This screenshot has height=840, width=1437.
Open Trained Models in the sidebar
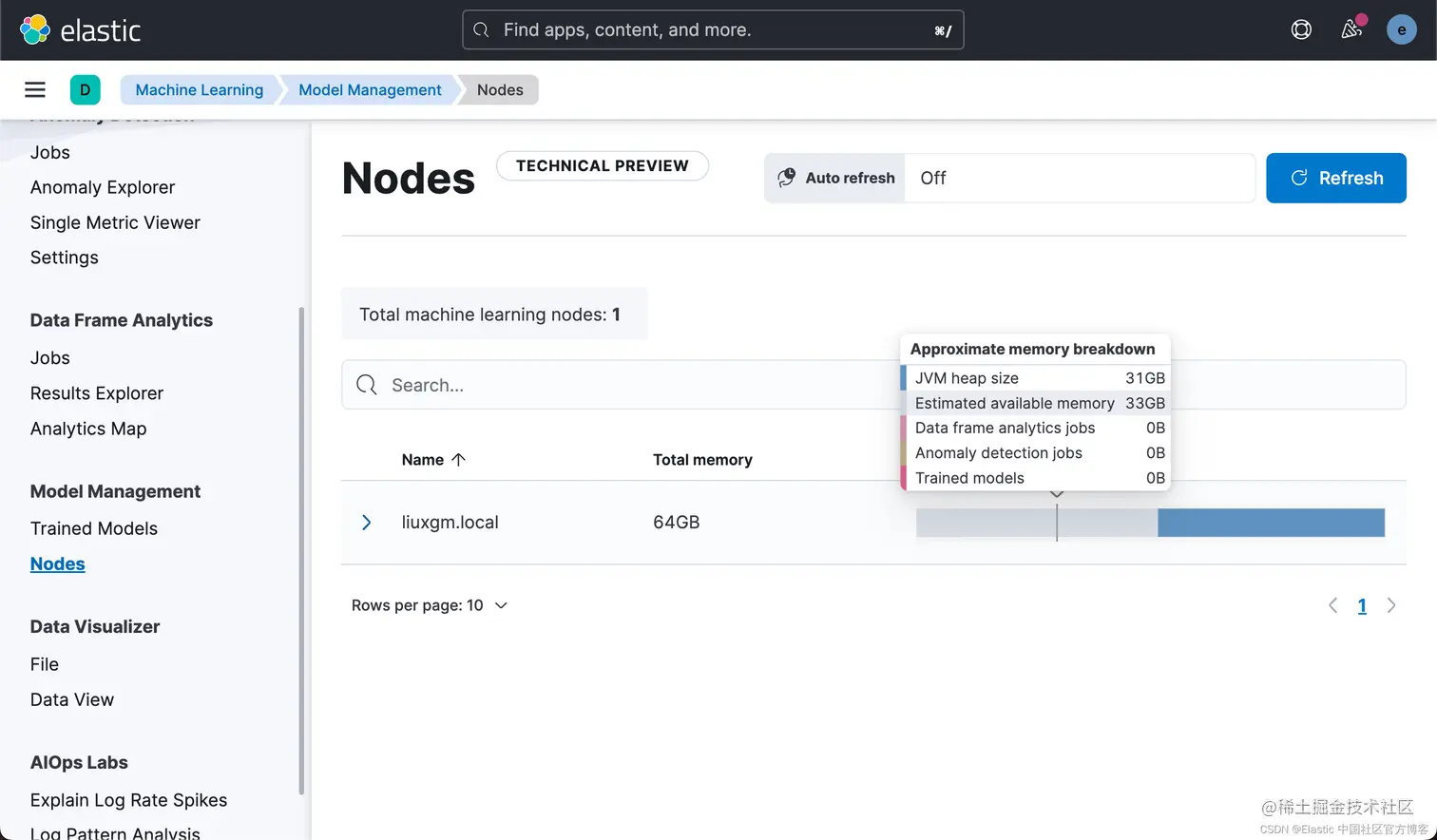[x=94, y=528]
